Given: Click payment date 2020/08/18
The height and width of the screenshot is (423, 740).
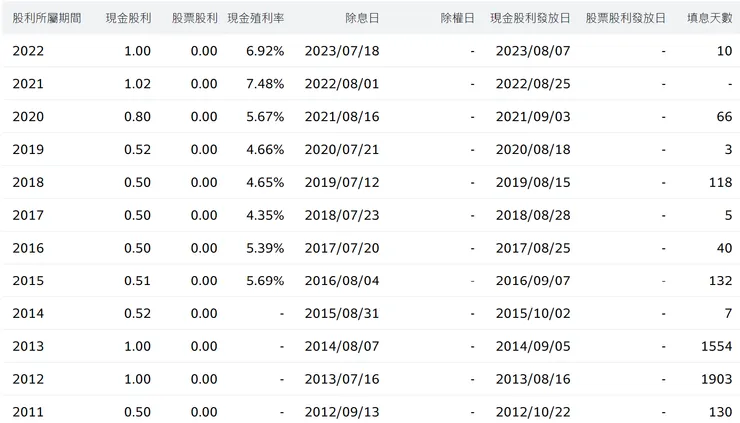Looking at the screenshot, I should [533, 150].
